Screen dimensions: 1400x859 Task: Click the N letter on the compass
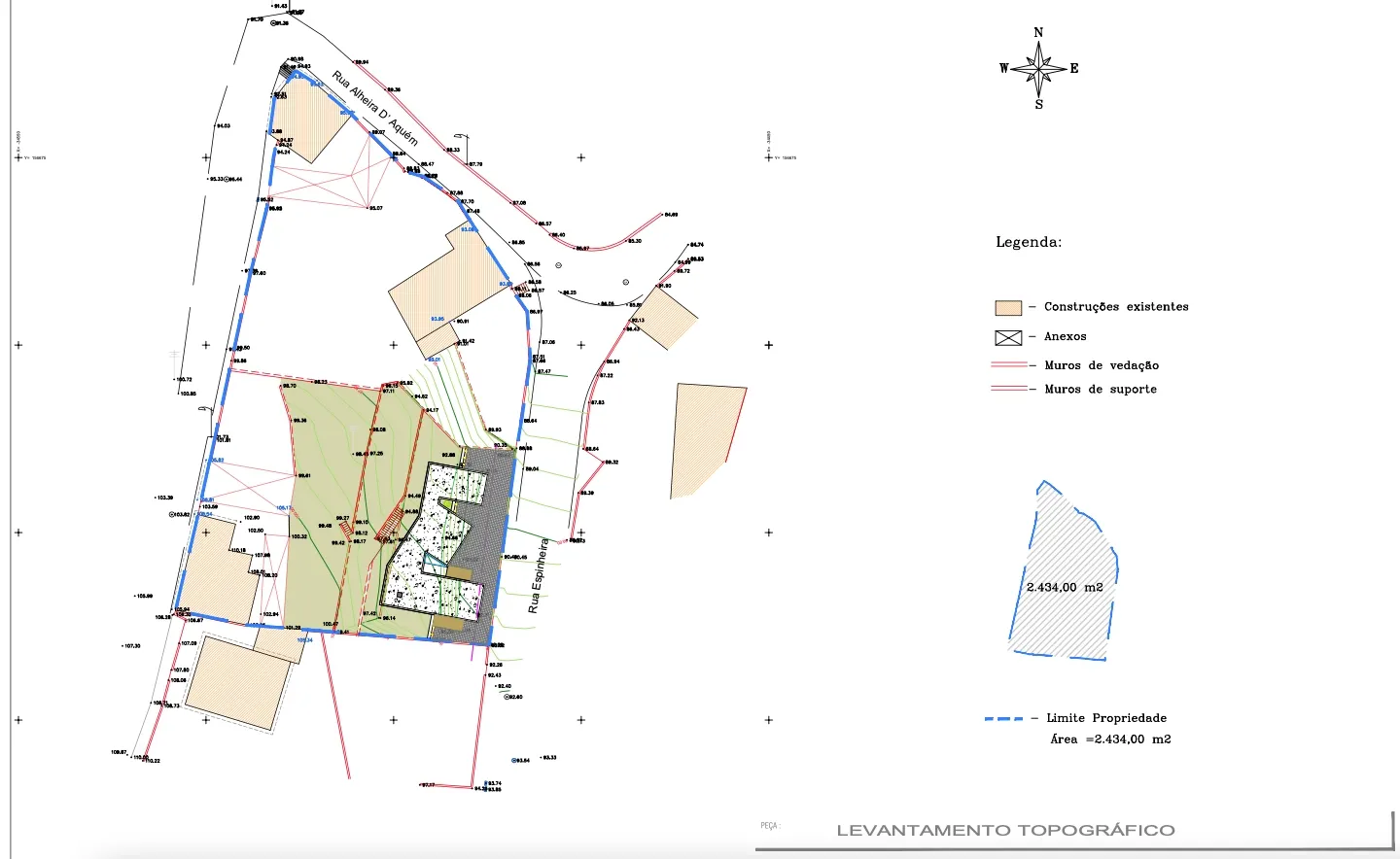point(1038,32)
